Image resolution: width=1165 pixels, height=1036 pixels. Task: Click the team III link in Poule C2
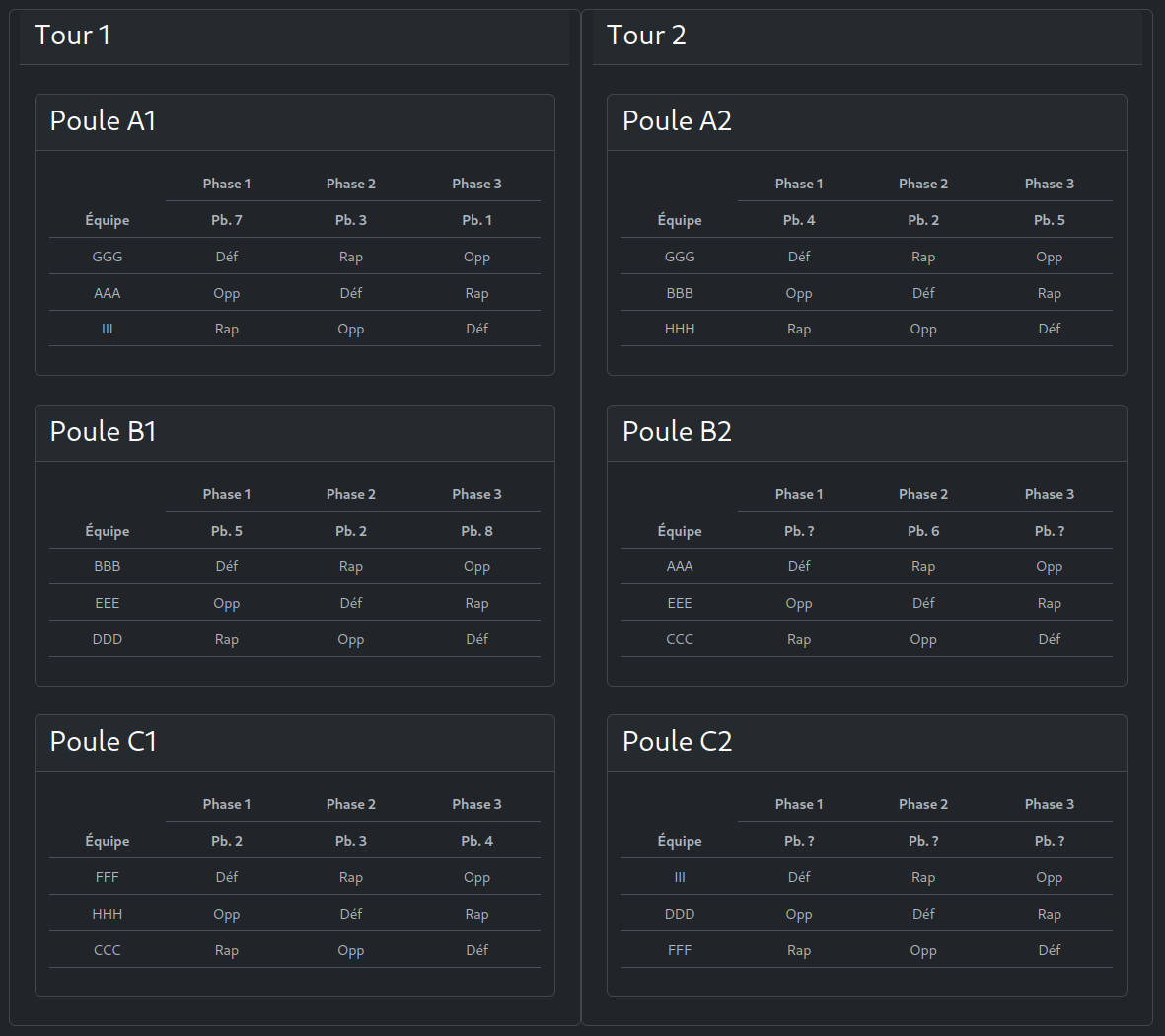[679, 877]
